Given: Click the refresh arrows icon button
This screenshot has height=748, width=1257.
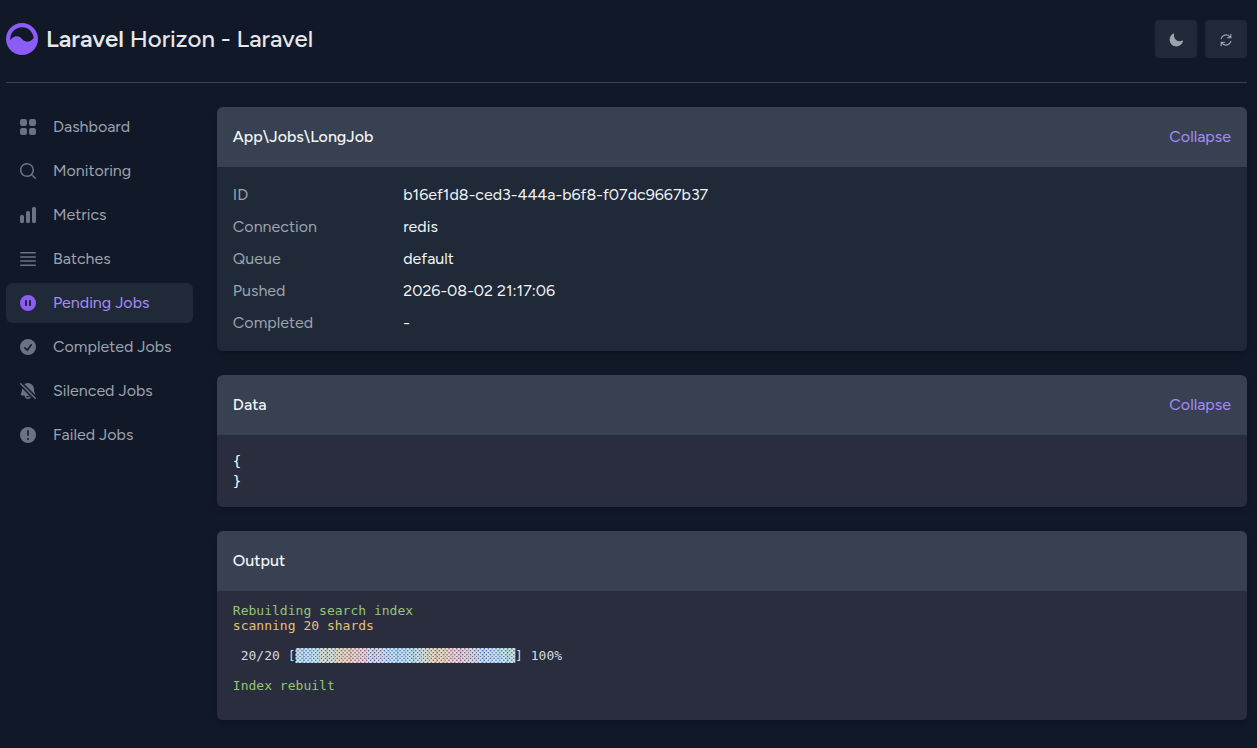Looking at the screenshot, I should pos(1226,40).
